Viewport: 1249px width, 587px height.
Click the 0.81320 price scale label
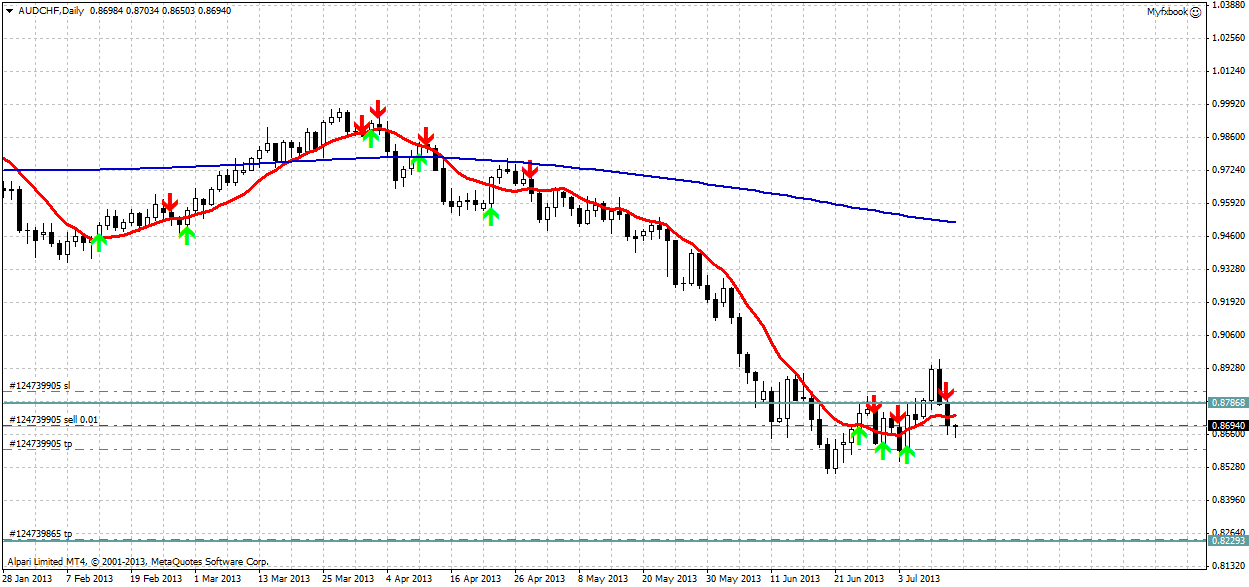[1228, 566]
